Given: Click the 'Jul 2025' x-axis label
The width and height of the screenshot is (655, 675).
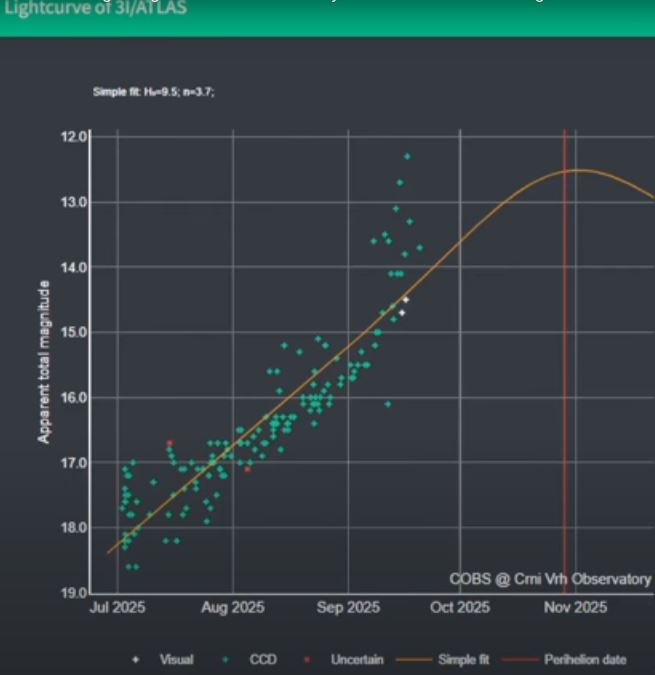Looking at the screenshot, I should (117, 607).
